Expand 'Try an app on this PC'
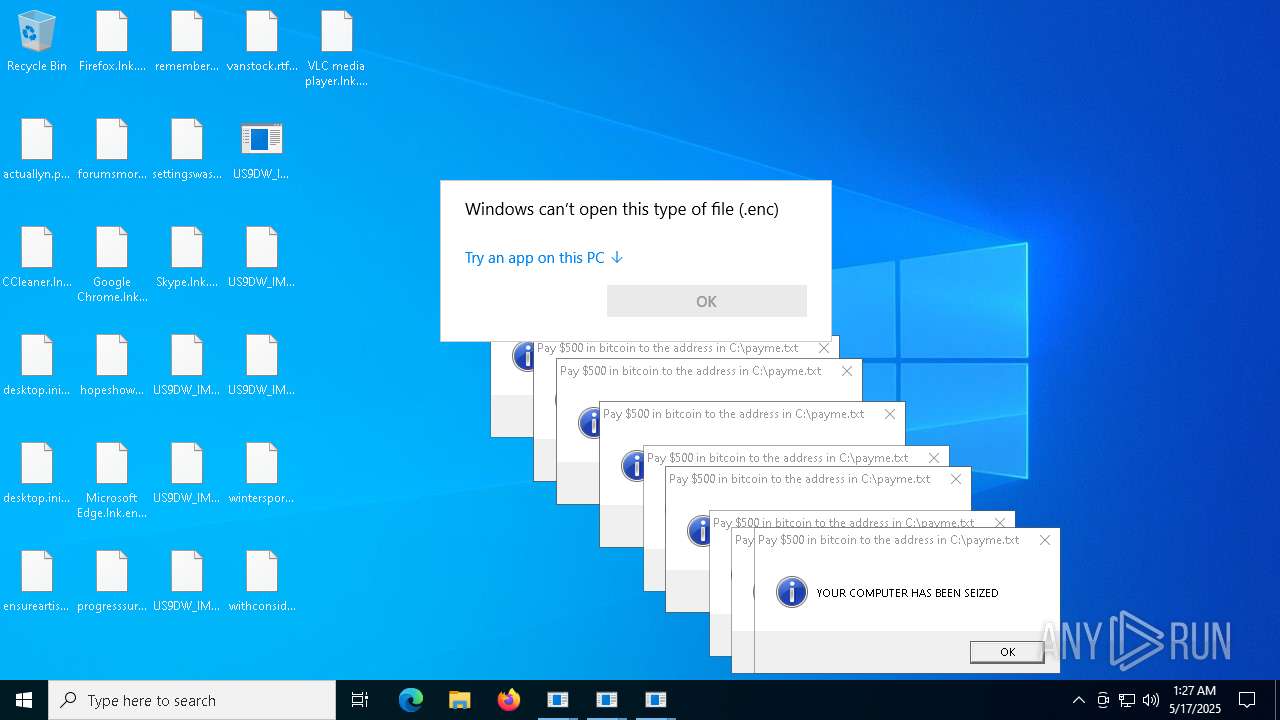 point(544,257)
